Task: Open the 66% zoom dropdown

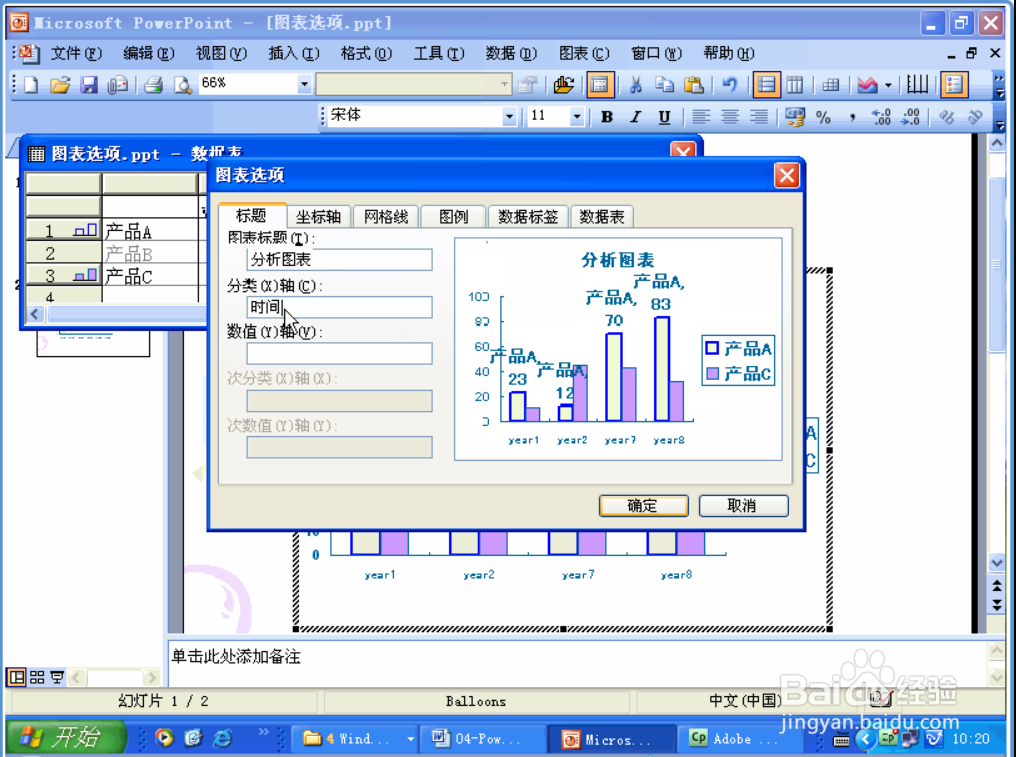Action: (x=304, y=84)
